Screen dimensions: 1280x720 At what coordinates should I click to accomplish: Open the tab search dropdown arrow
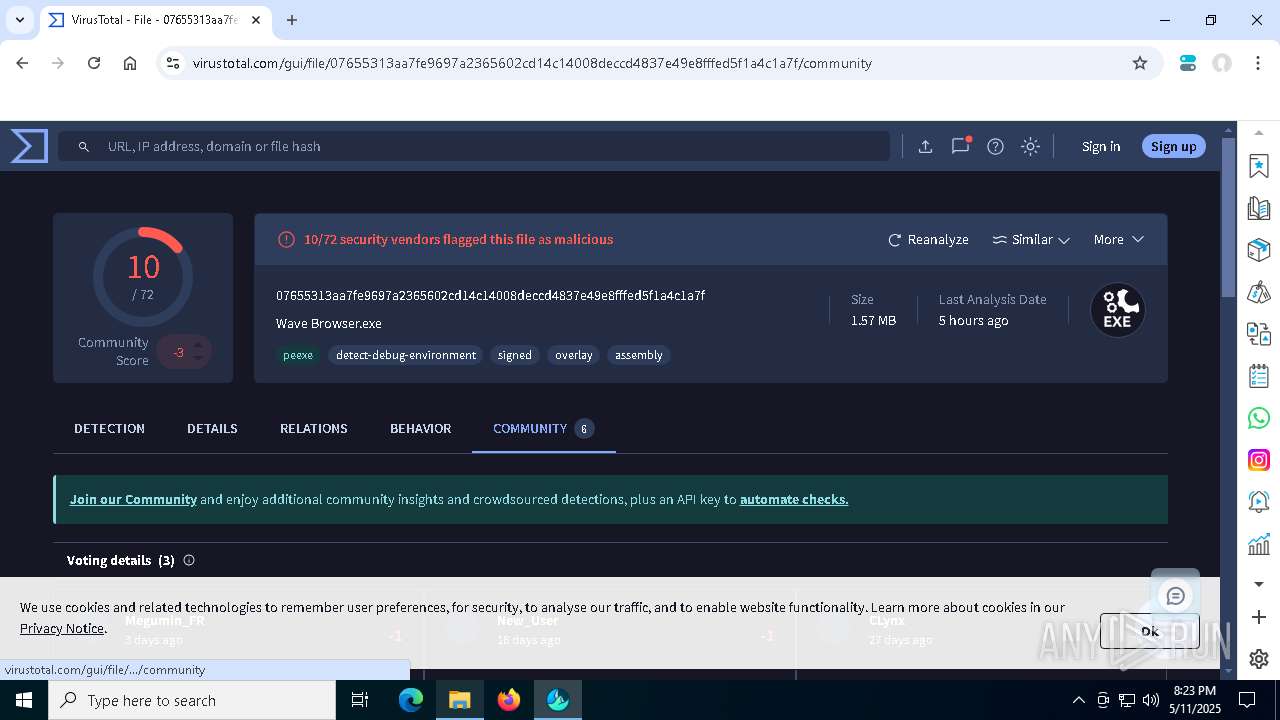click(x=20, y=20)
